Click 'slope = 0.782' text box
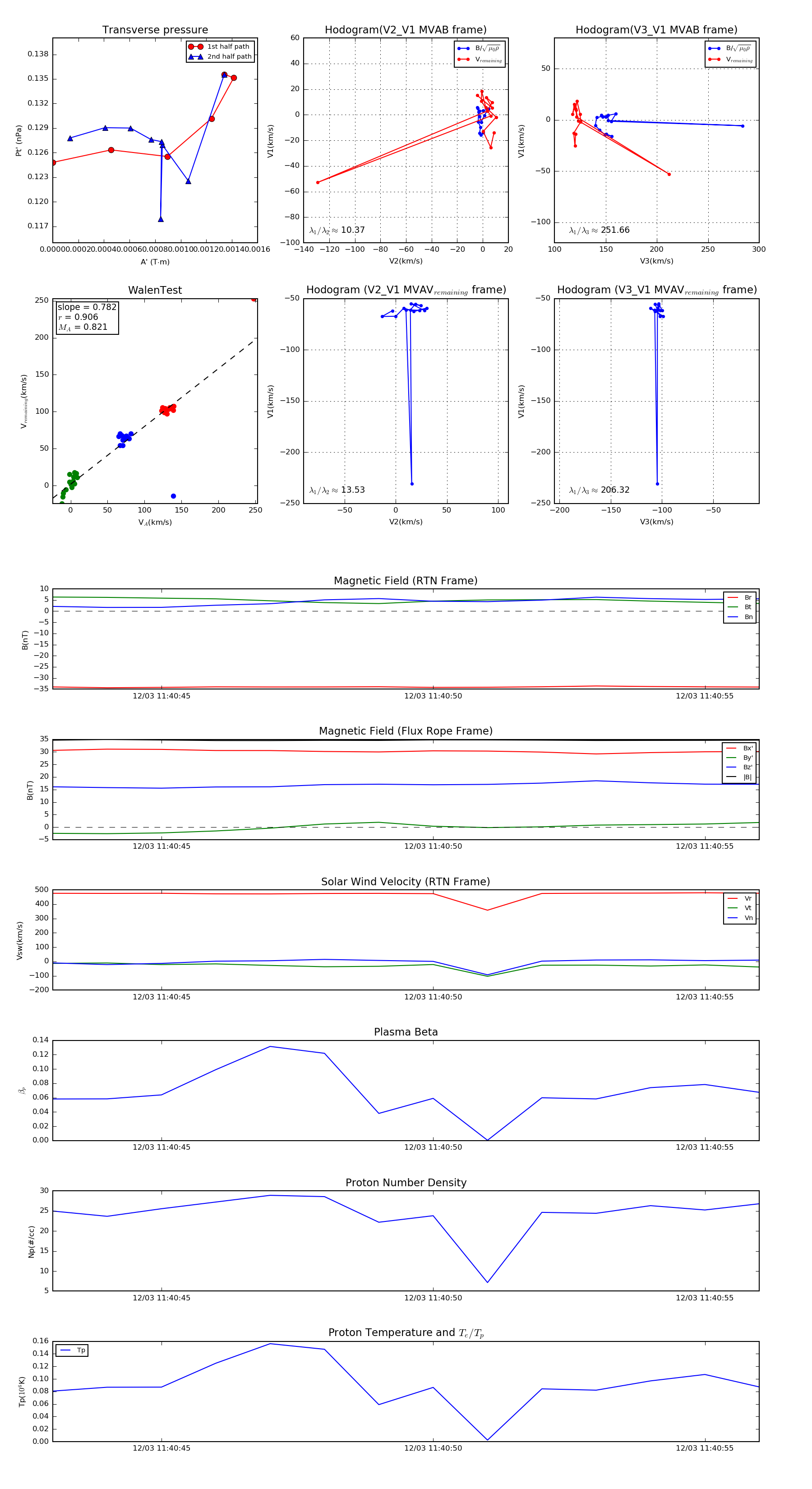The height and width of the screenshot is (1489, 812). [x=87, y=307]
